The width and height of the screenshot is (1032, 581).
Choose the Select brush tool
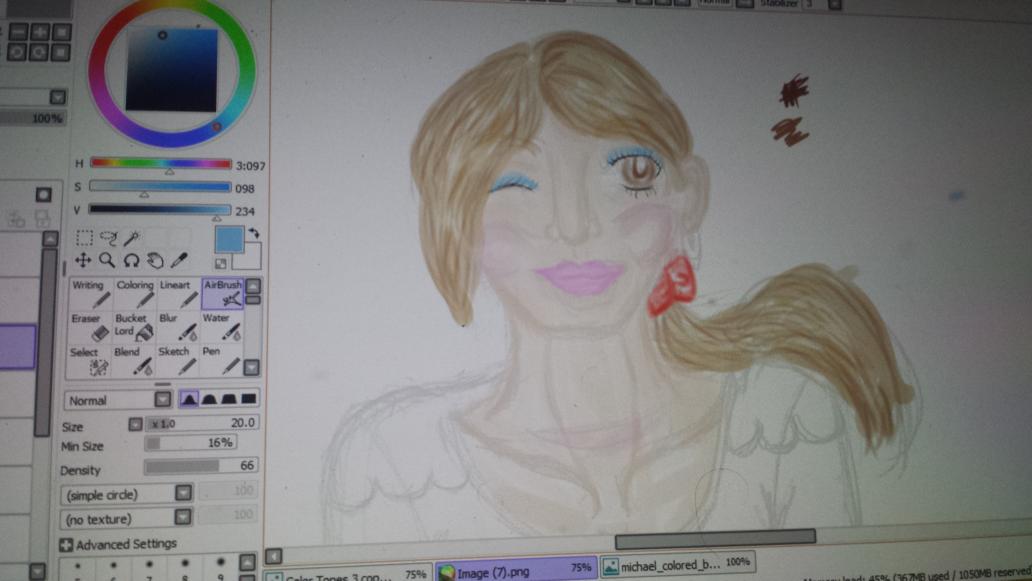point(90,361)
